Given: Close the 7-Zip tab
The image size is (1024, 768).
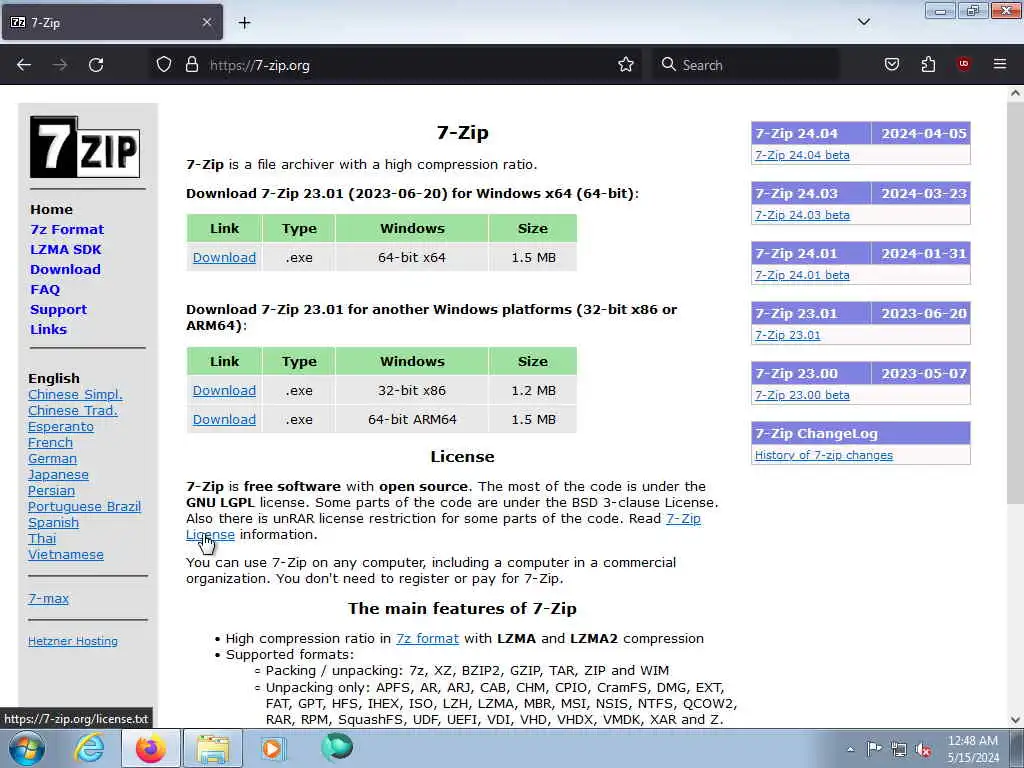Looking at the screenshot, I should point(207,22).
